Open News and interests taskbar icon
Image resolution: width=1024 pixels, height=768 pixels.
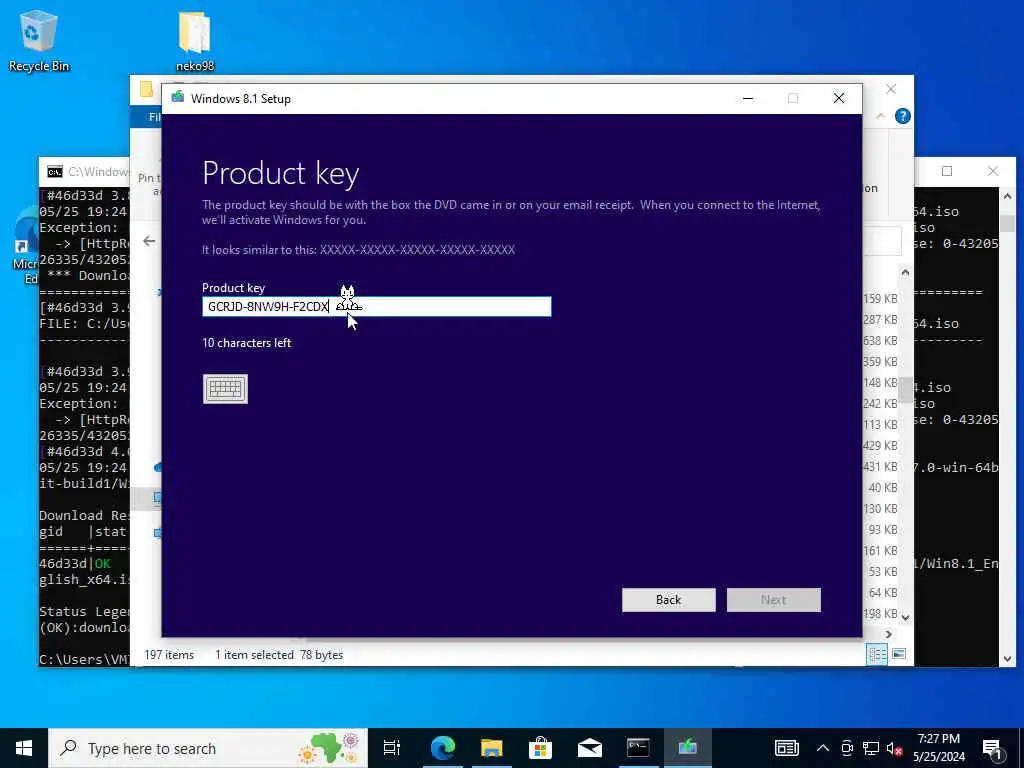click(786, 748)
